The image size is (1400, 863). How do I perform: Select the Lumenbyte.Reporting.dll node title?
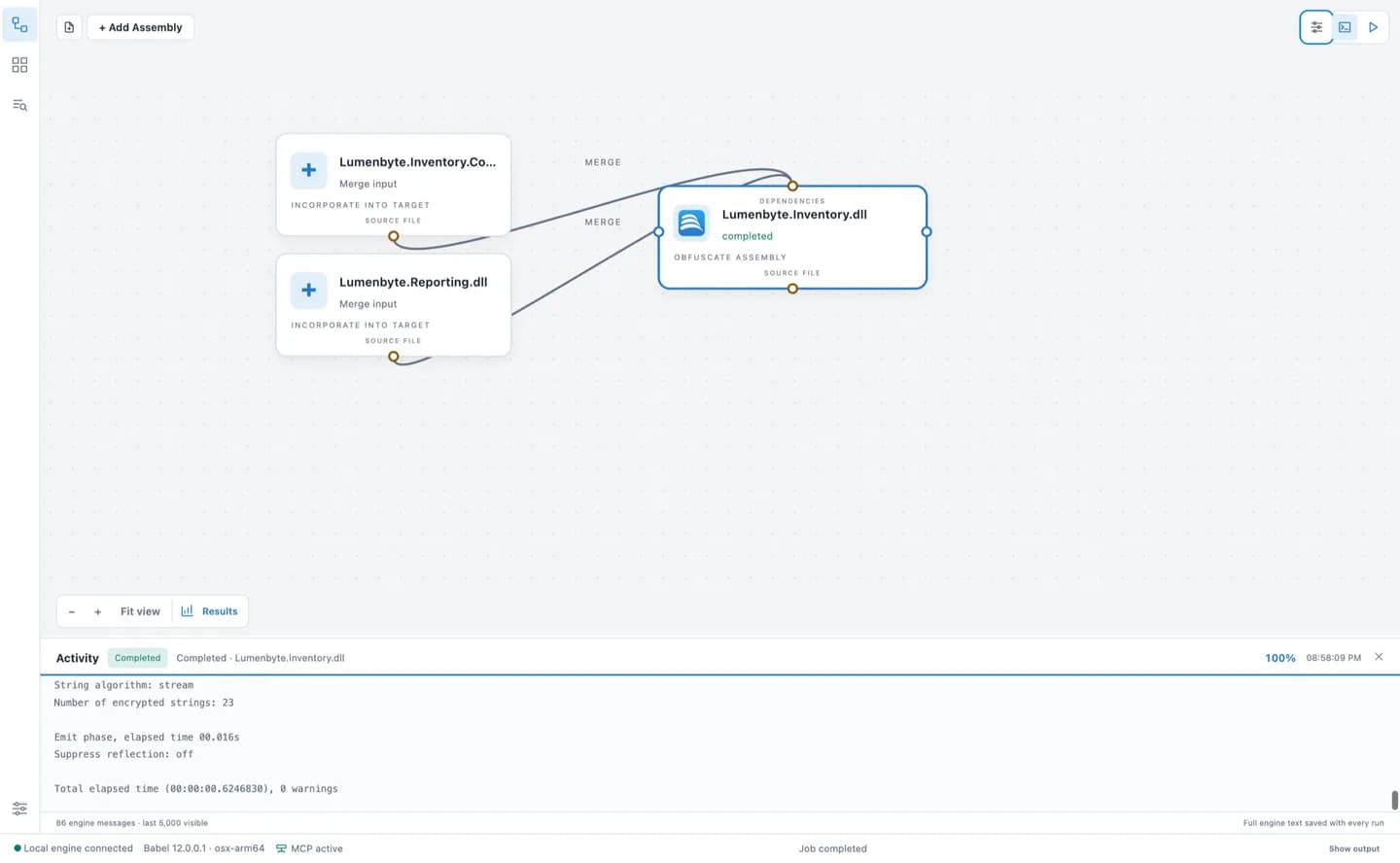[x=413, y=282]
